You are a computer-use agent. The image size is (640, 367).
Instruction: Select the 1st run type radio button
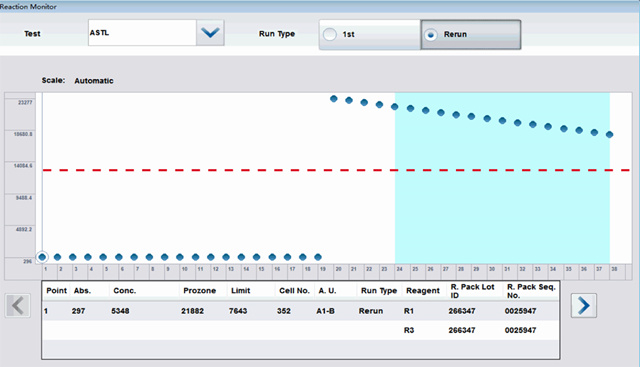point(330,34)
